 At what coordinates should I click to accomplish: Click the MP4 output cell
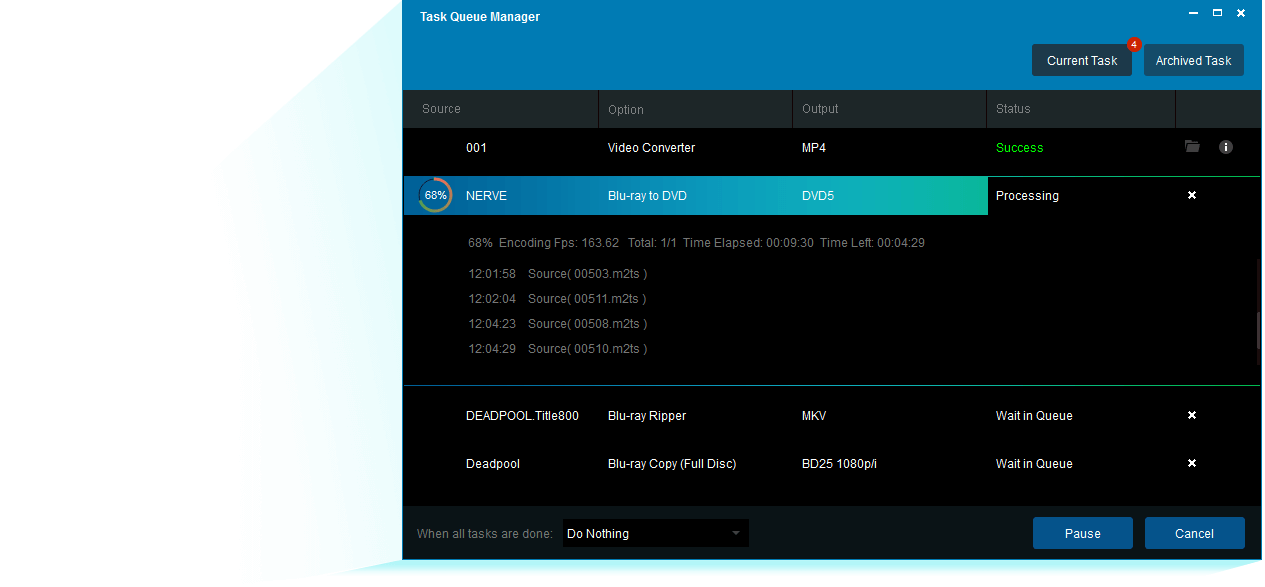coord(813,148)
